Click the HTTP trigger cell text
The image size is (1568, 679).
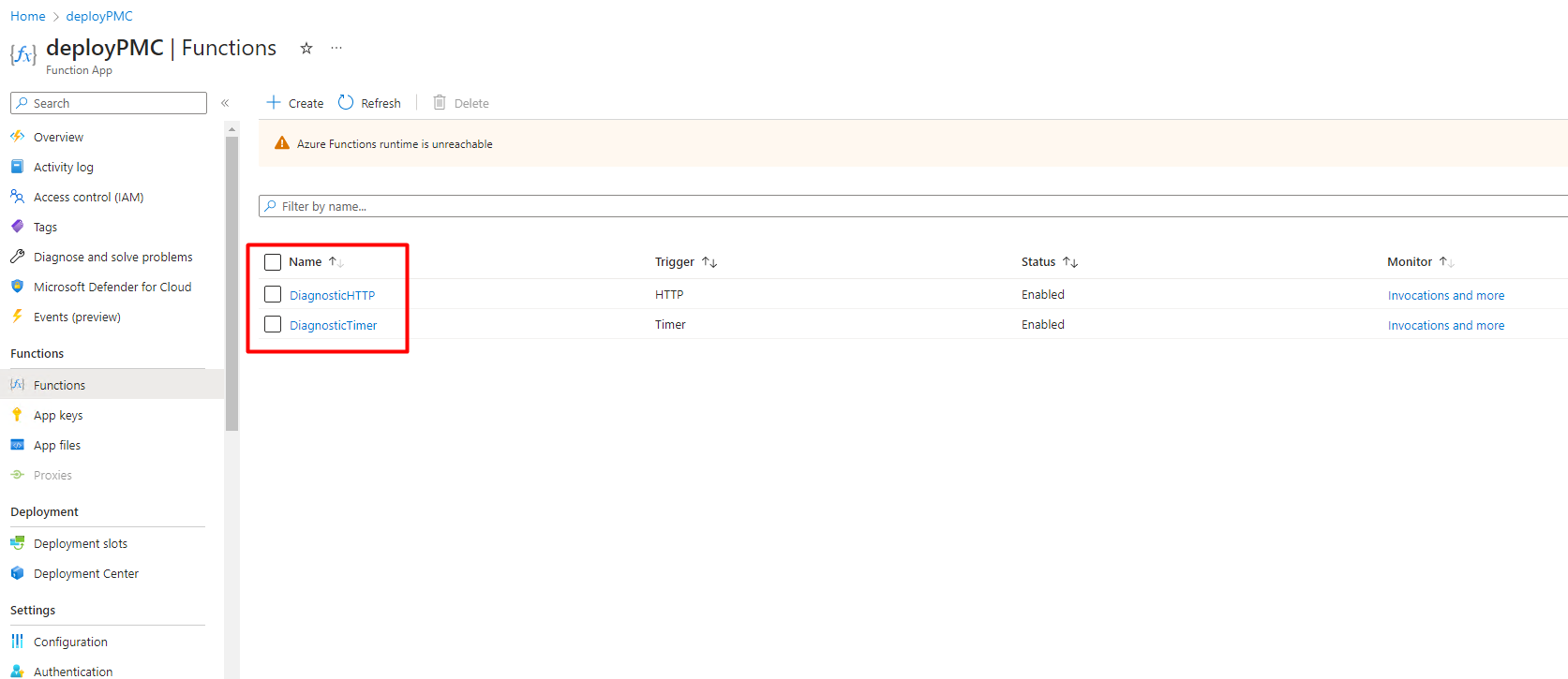669,294
